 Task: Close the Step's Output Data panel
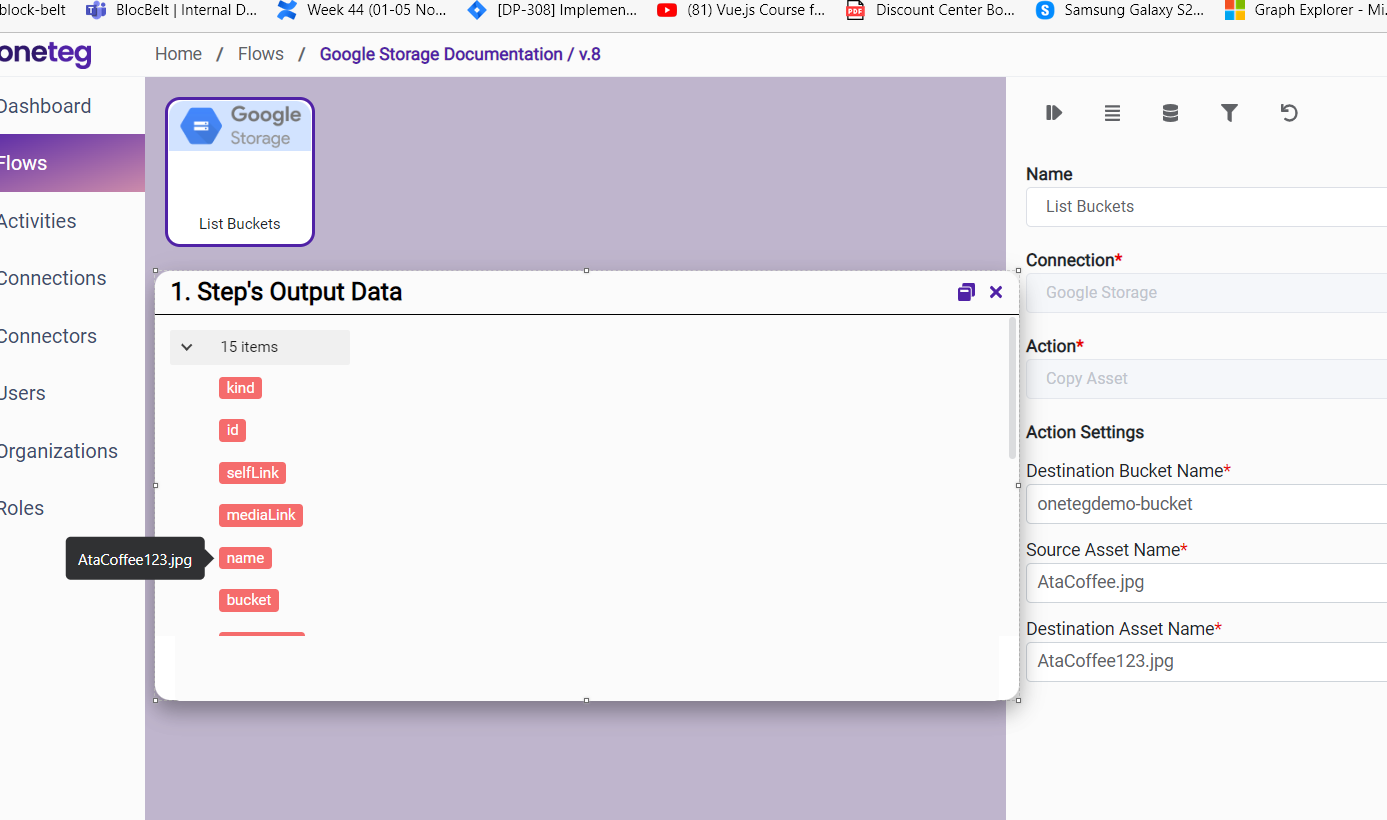996,292
